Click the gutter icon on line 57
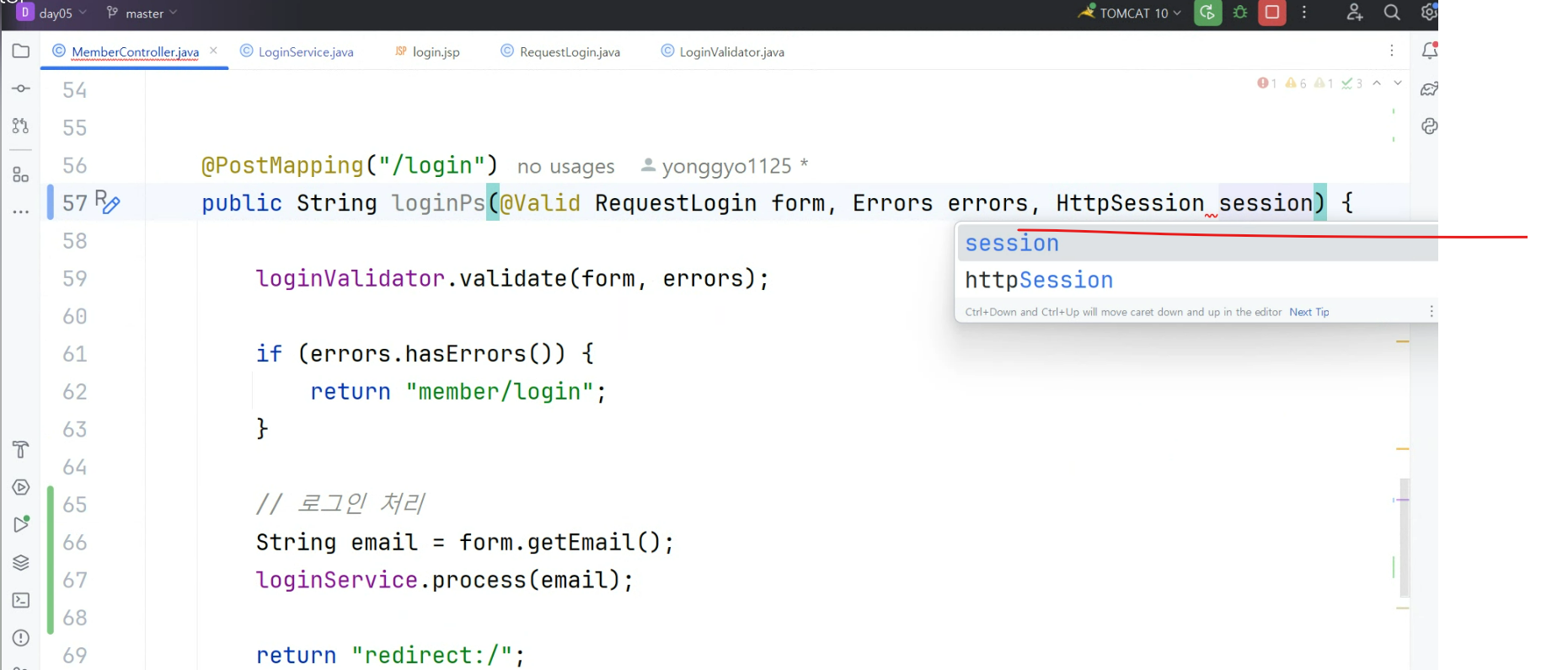Image resolution: width=1568 pixels, height=670 pixels. (x=107, y=201)
